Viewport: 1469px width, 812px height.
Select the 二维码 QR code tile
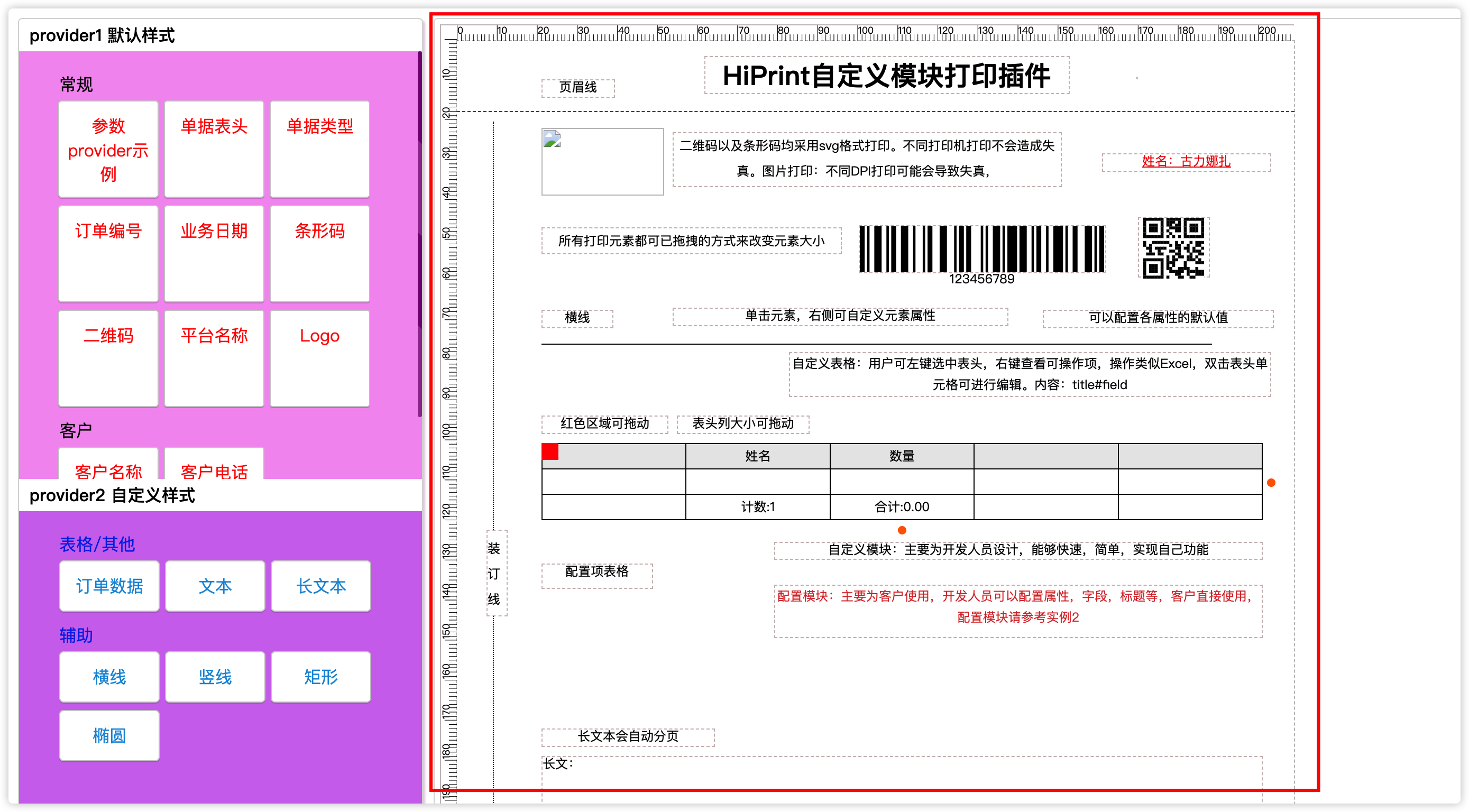108,358
